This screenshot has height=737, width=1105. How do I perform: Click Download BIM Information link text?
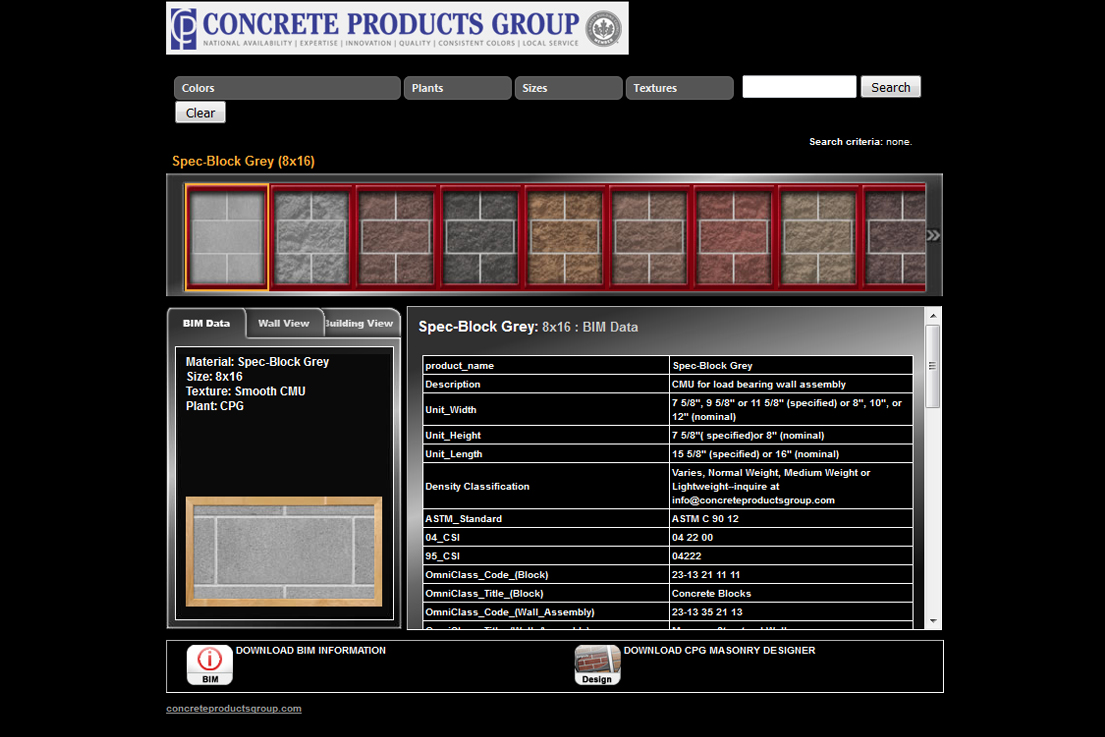pos(311,650)
